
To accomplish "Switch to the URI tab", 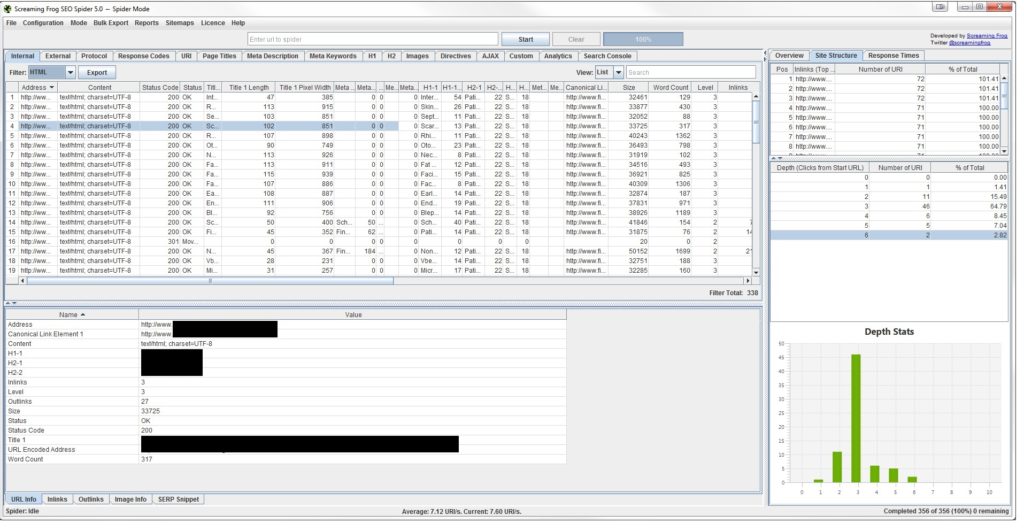I will pos(186,56).
